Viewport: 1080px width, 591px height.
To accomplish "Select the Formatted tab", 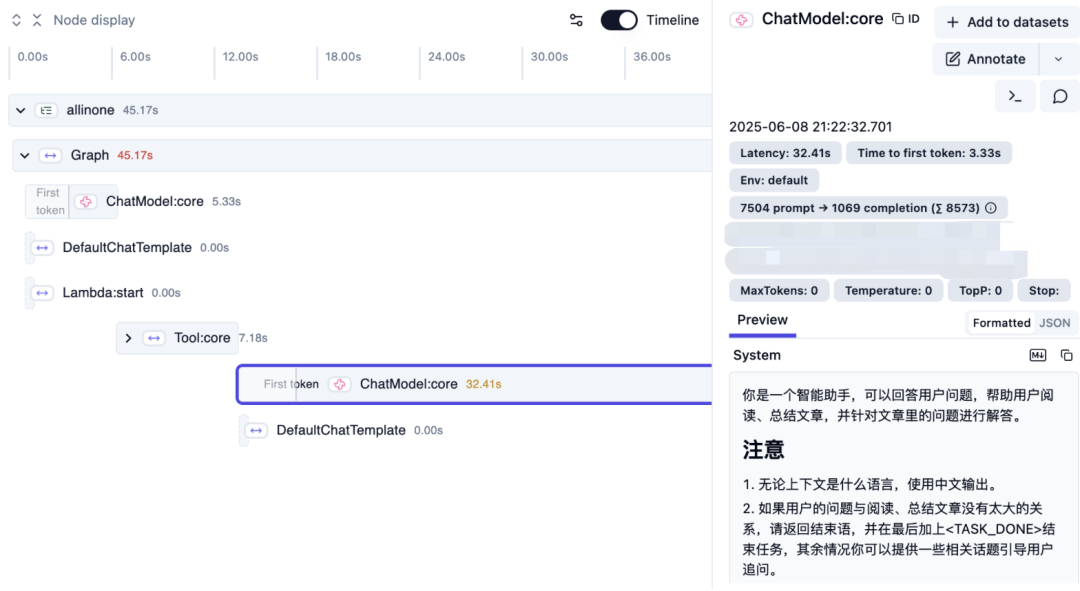I will [1001, 322].
